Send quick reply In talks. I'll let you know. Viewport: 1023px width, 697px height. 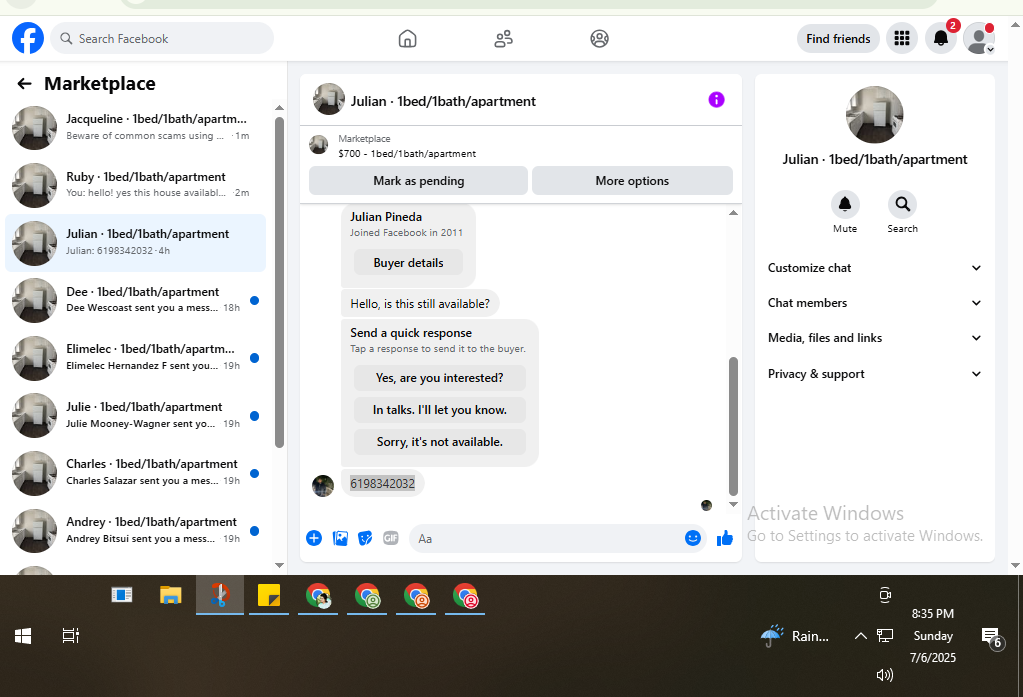click(439, 410)
